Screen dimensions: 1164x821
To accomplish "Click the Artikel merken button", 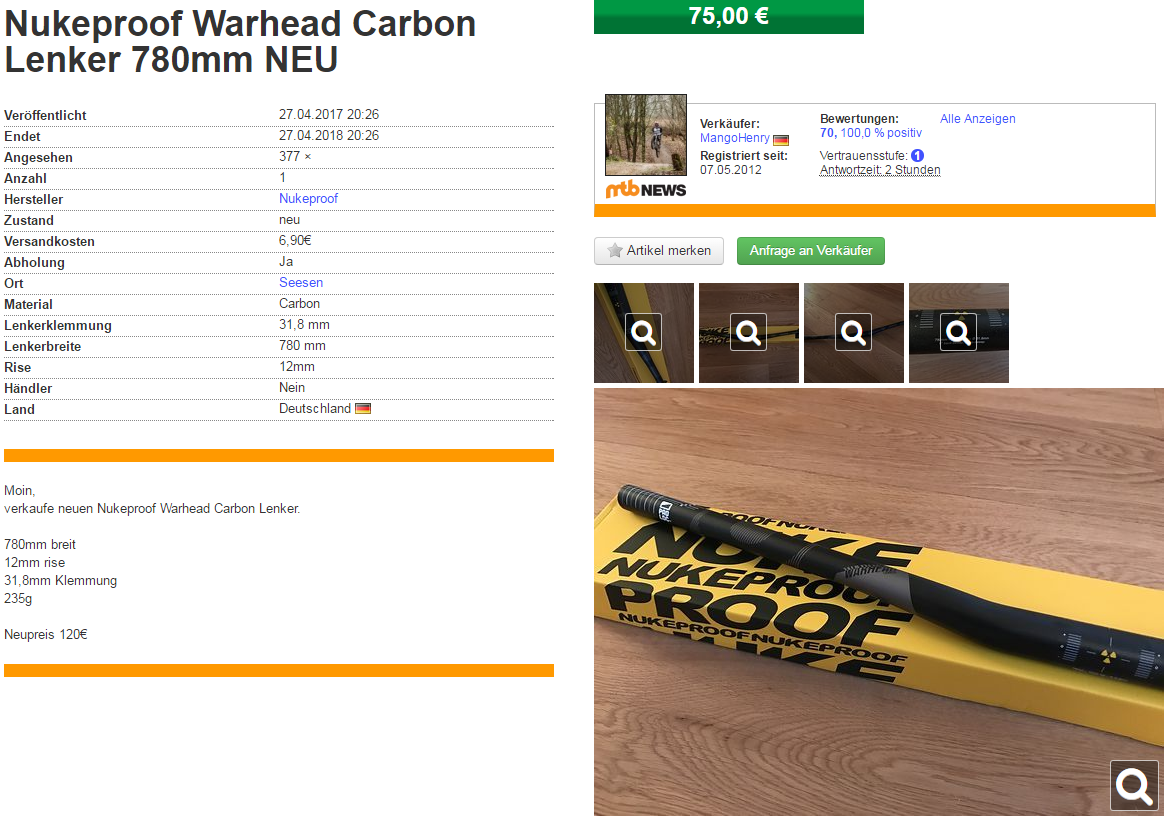I will pyautogui.click(x=659, y=251).
